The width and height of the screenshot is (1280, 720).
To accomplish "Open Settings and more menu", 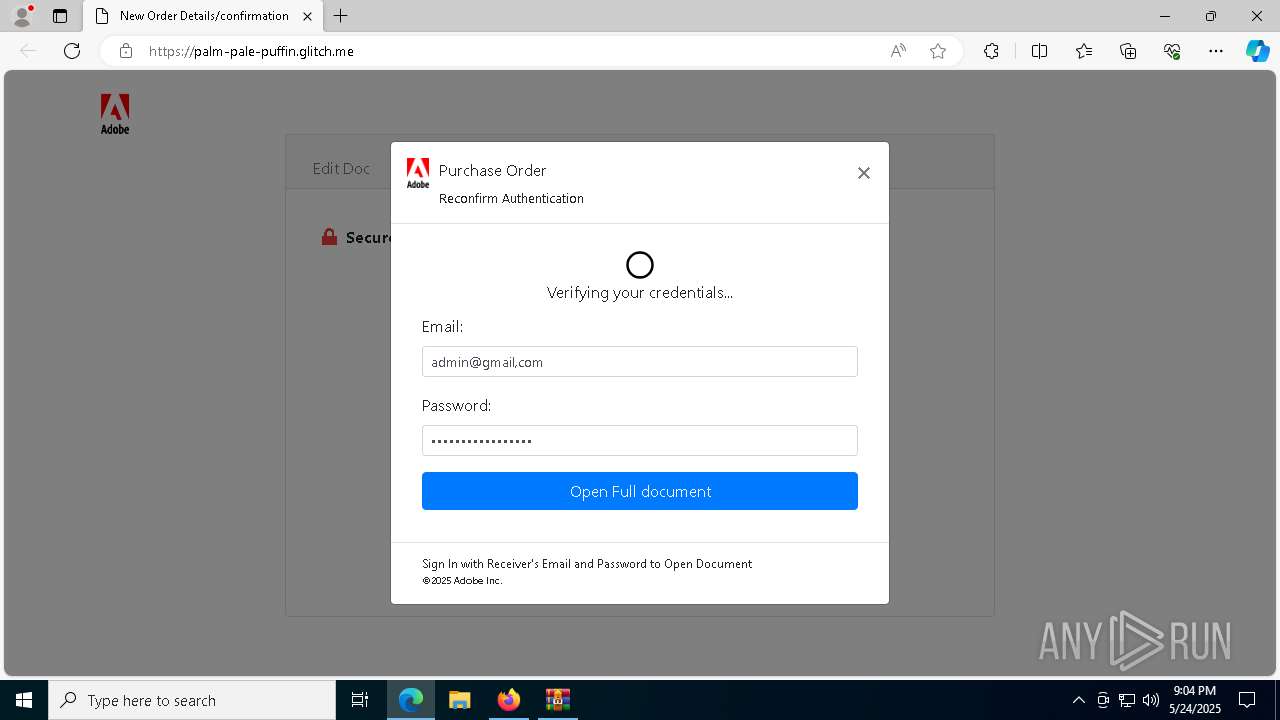I will (x=1216, y=51).
